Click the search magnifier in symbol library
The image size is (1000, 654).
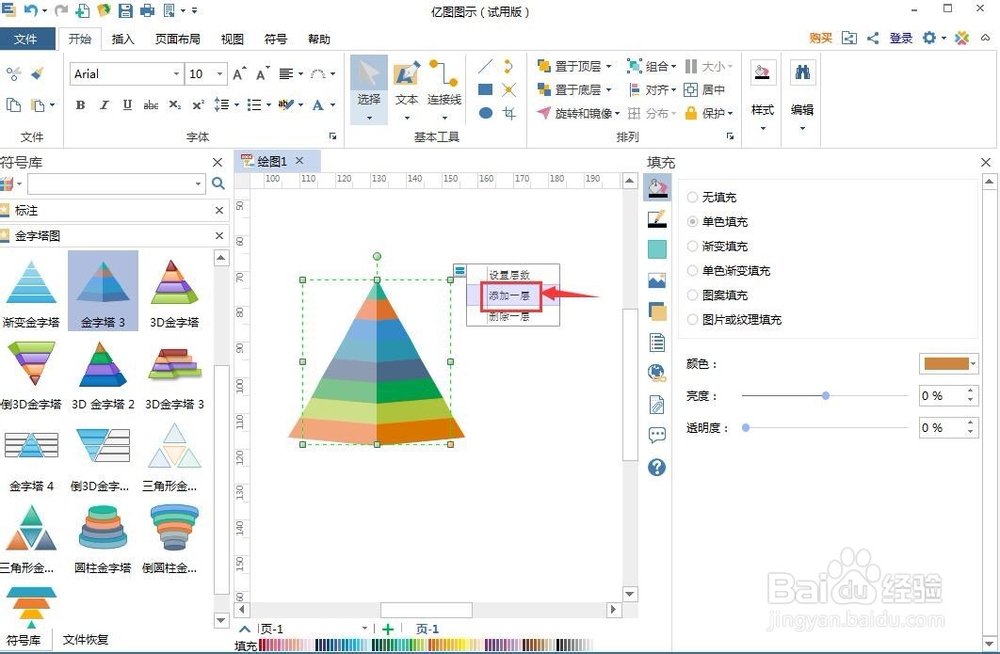pyautogui.click(x=218, y=184)
